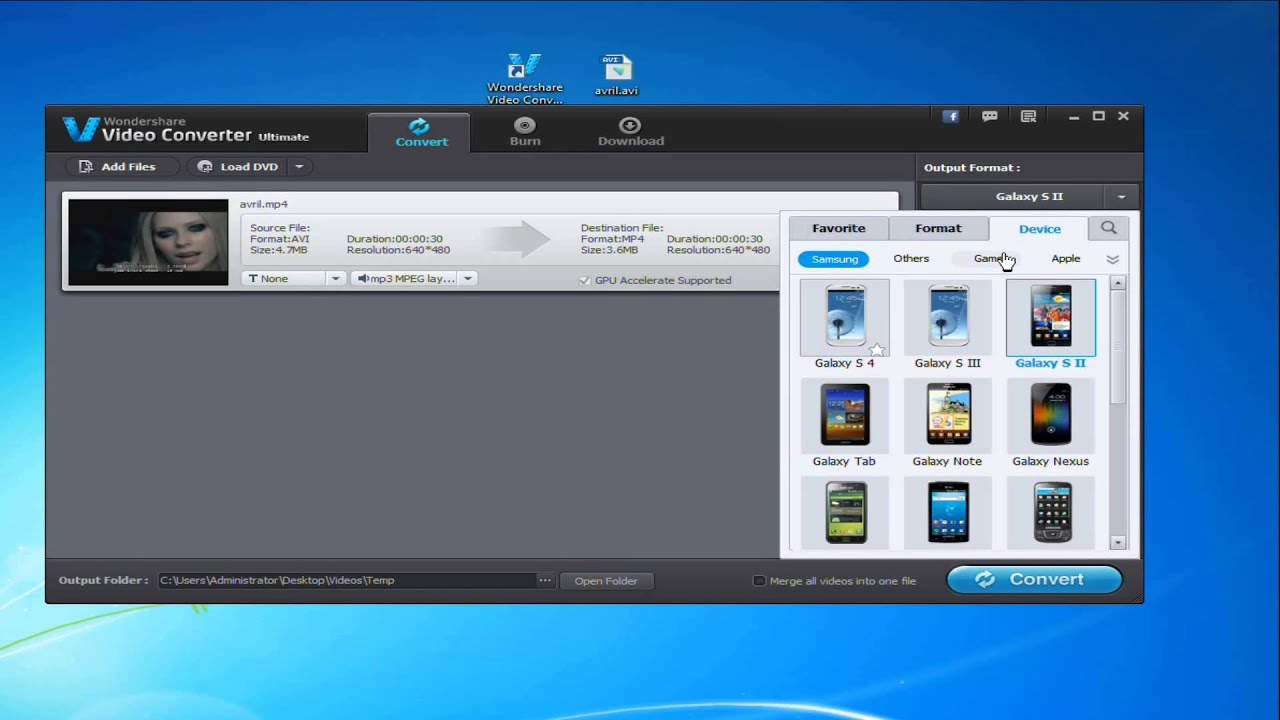Screen dimensions: 1280x720
Task: Click the search magnifier in format panel
Action: coord(1109,228)
